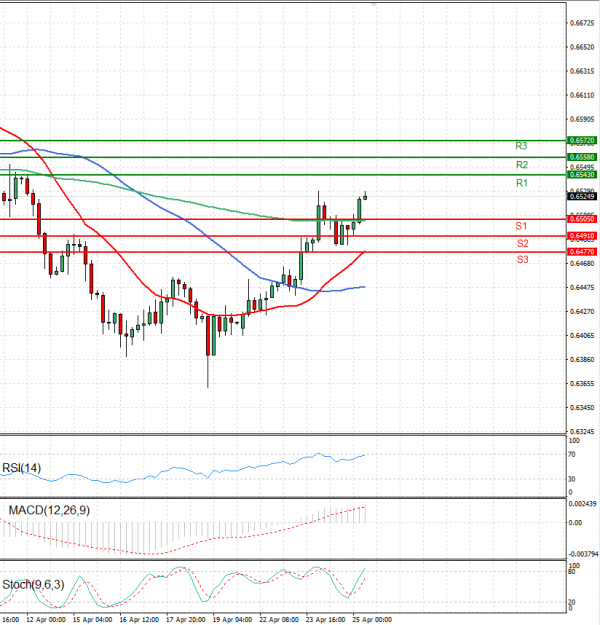Click the 0.64065 price axis value
This screenshot has height=625, width=600.
pos(582,336)
